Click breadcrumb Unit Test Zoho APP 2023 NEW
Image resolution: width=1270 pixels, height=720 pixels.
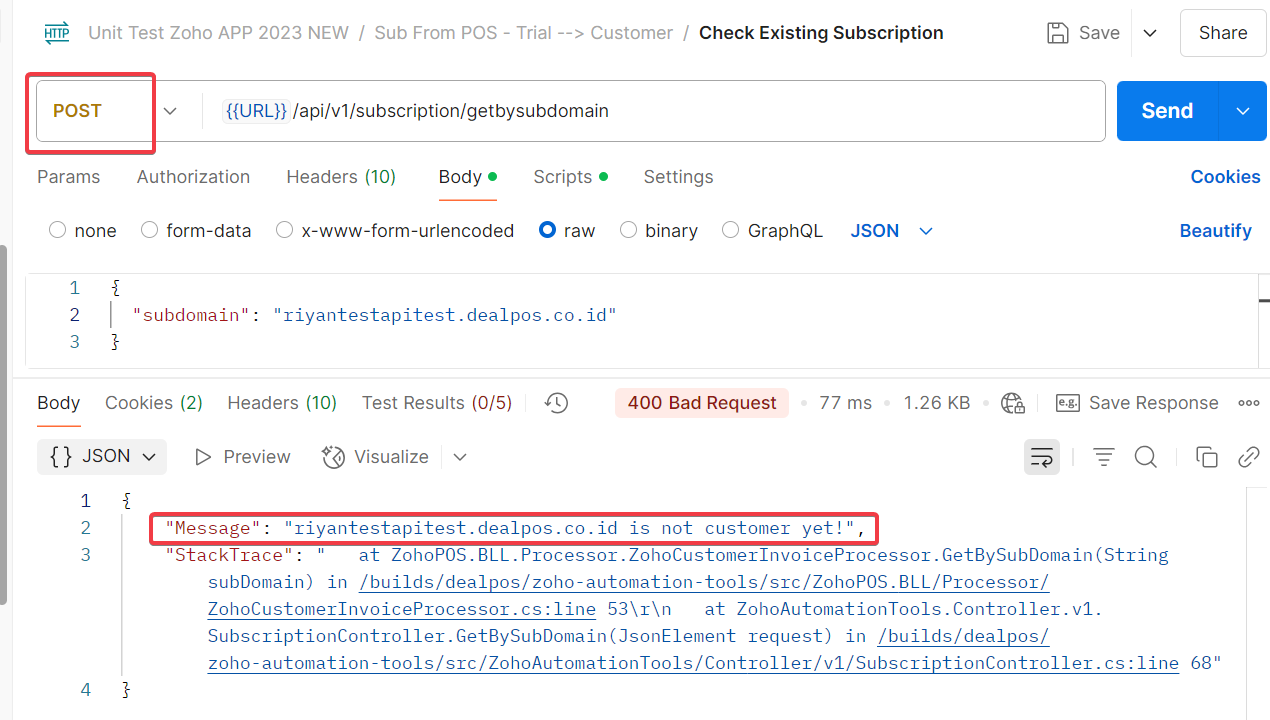(218, 33)
